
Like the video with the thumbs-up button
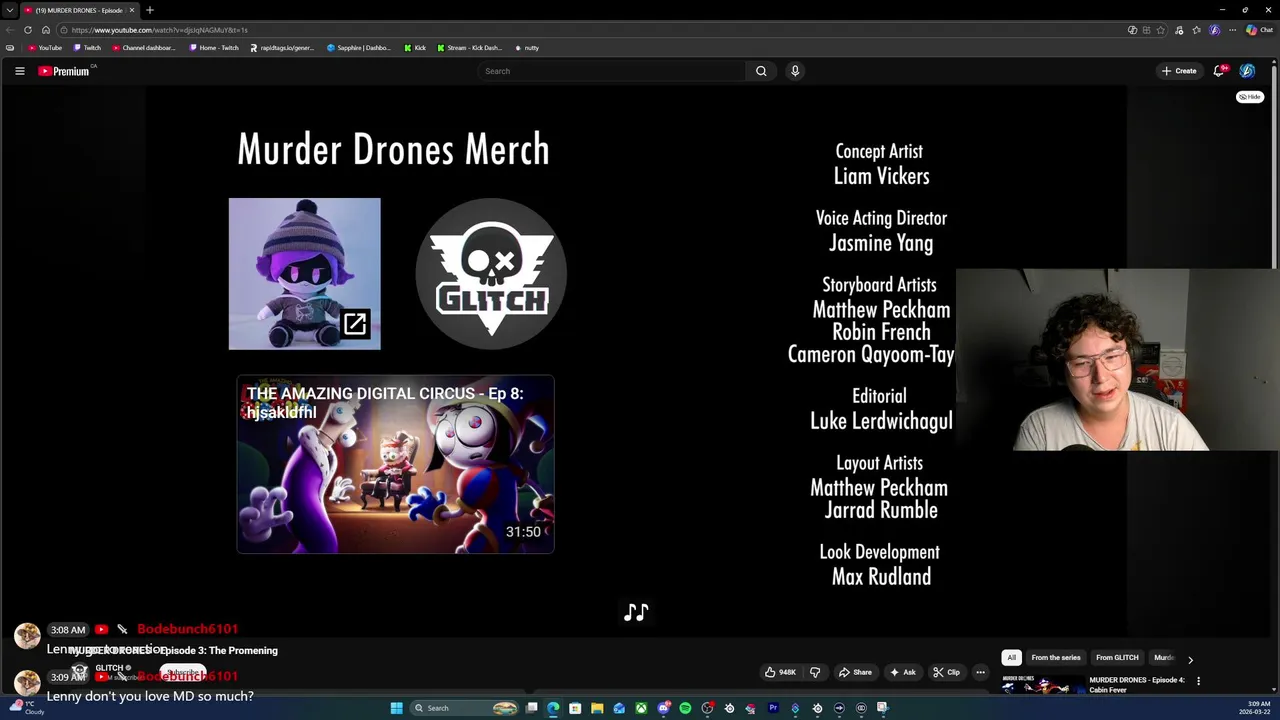point(780,672)
